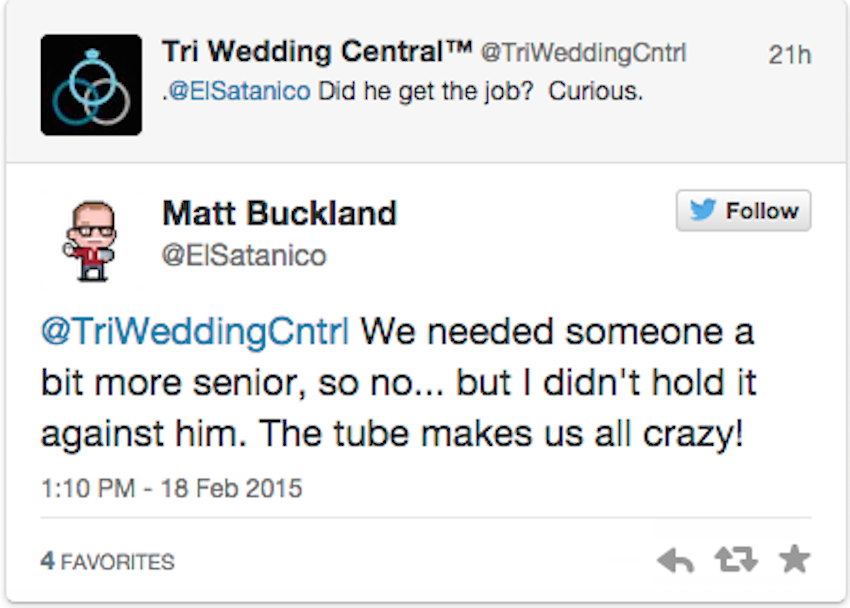Screen dimensions: 850x608
Task: Open the 1:10 PM - 18 Feb 2015 timestamp
Action: pyautogui.click(x=171, y=488)
